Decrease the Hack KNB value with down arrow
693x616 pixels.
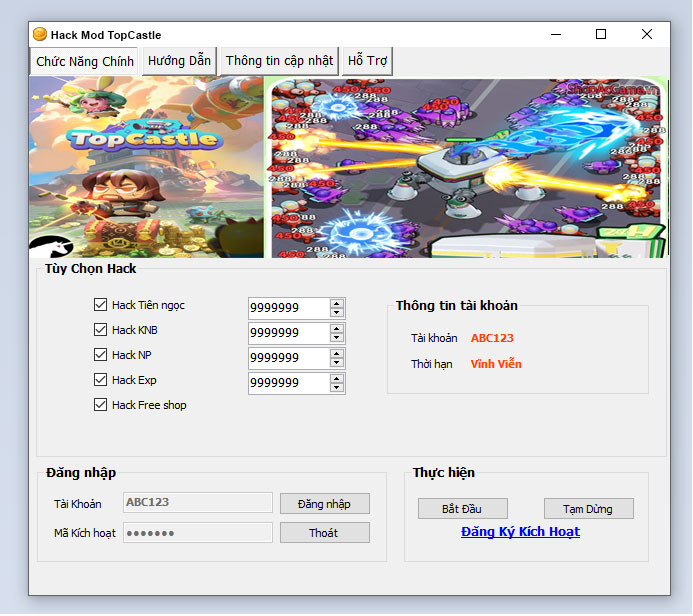[x=337, y=338]
